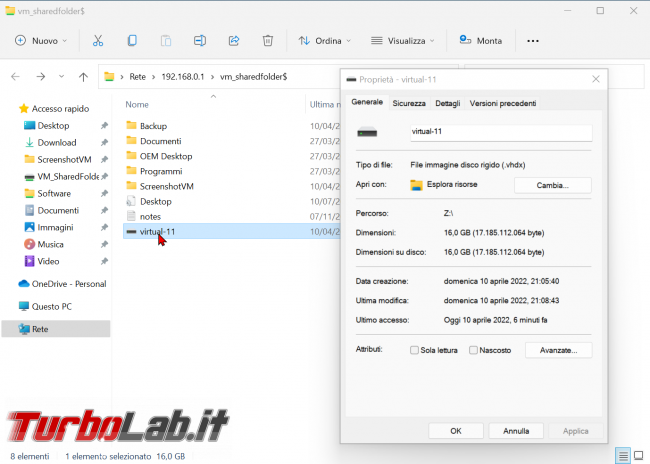Click the Share icon in toolbar
The width and height of the screenshot is (650, 464).
(234, 41)
